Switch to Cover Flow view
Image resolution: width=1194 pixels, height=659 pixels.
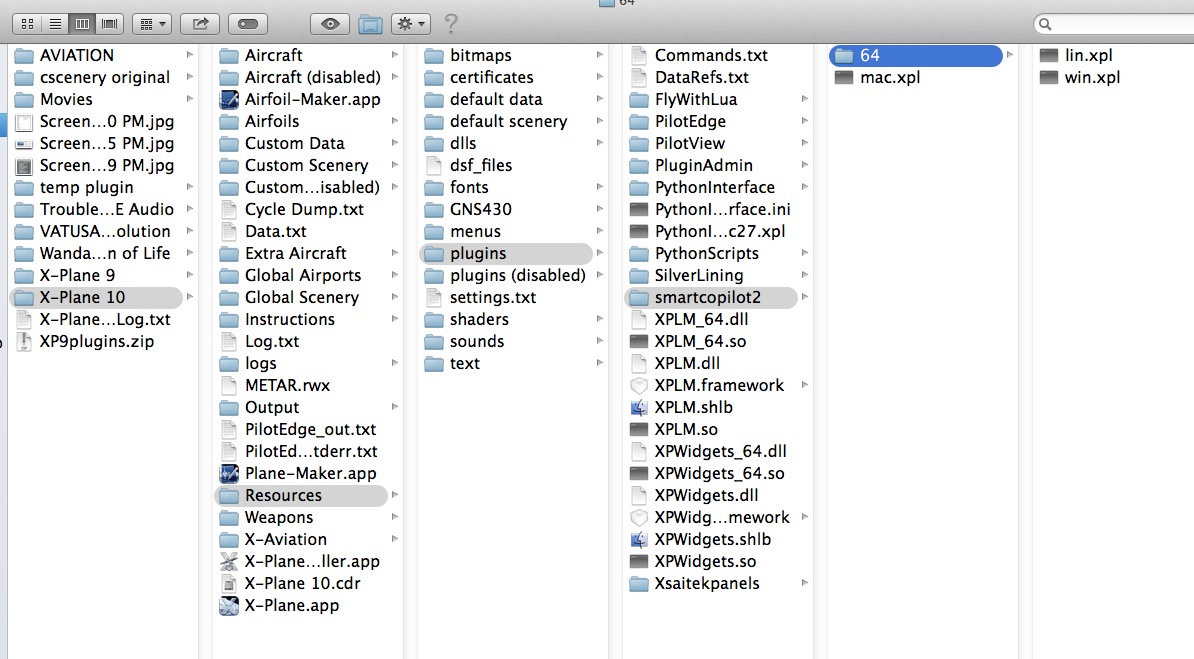[109, 22]
